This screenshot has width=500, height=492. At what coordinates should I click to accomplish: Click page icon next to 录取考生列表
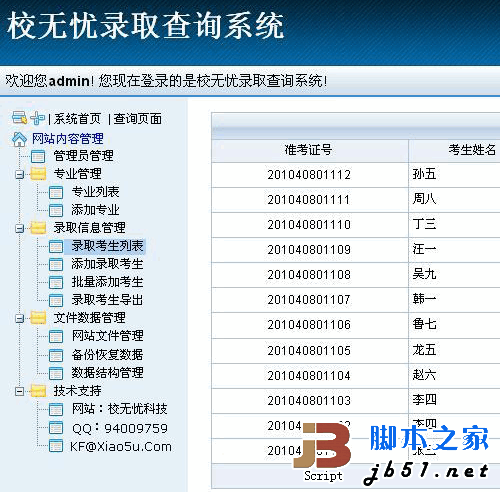[x=56, y=246]
